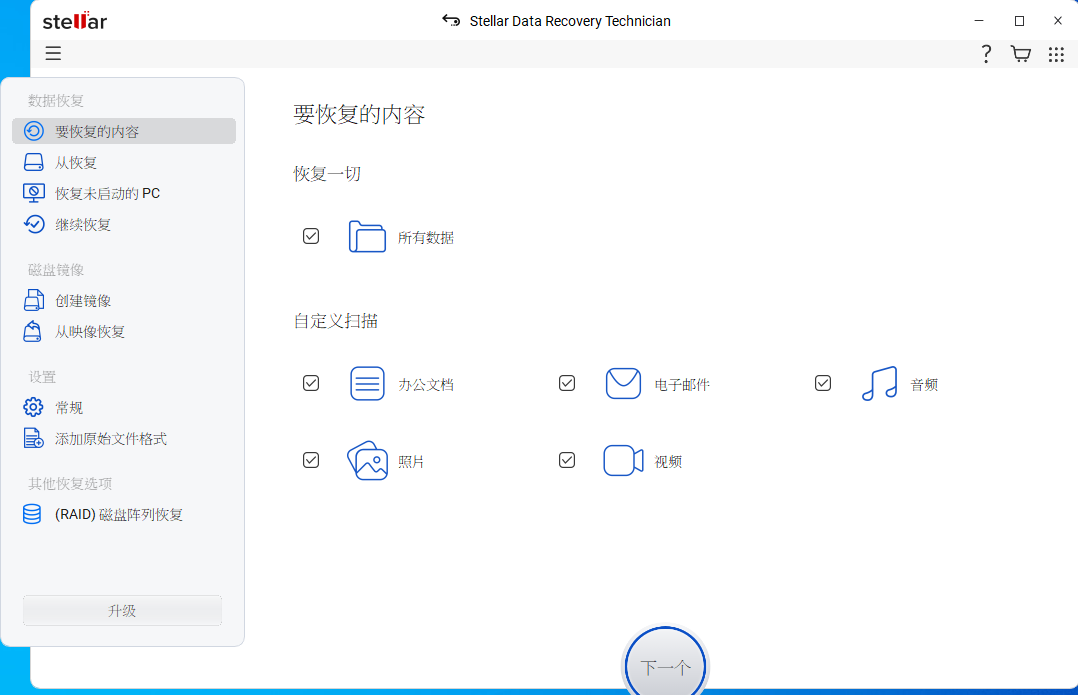Open 创建镜像 in the sidebar
1078x695 pixels.
(x=83, y=301)
